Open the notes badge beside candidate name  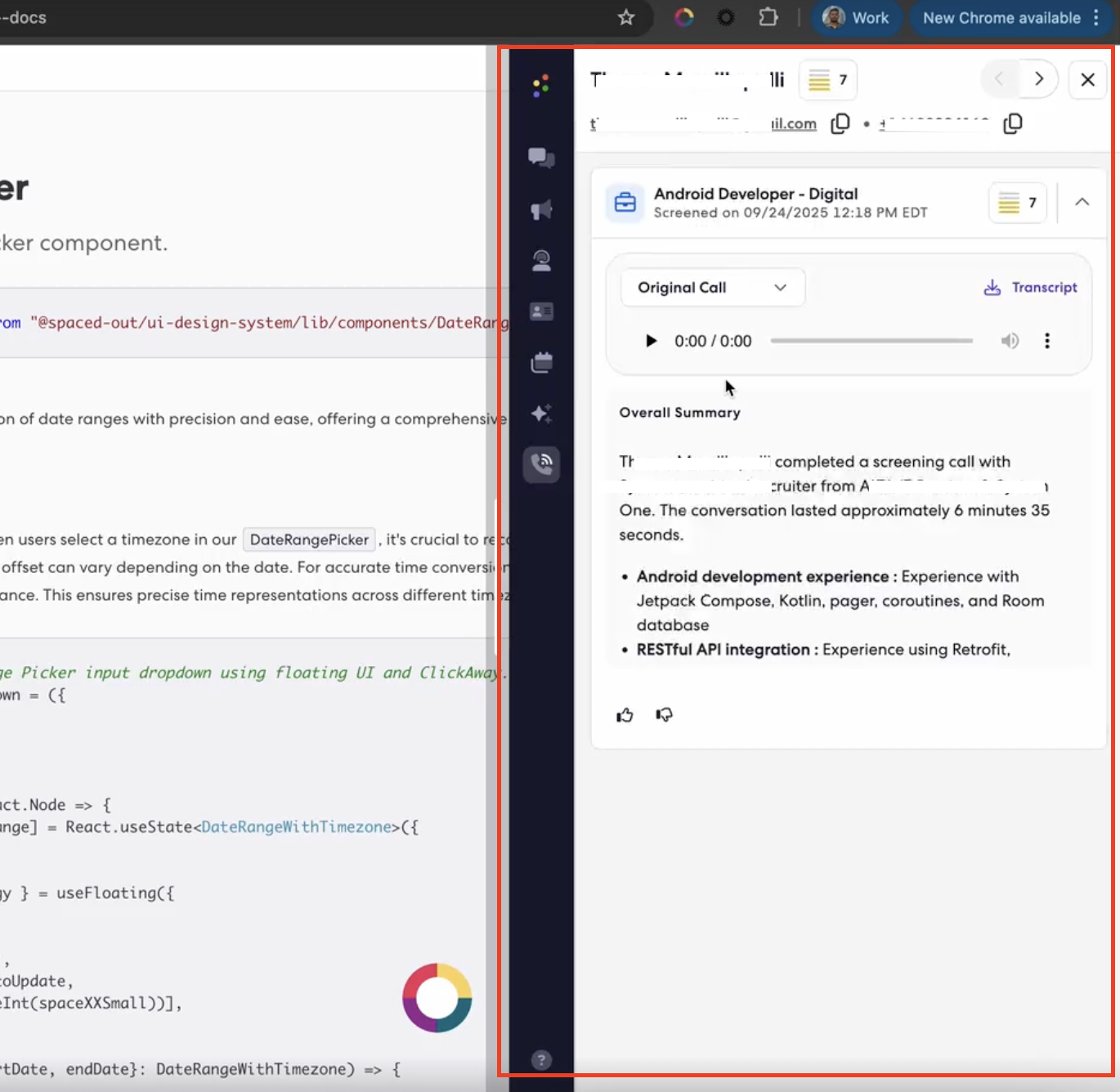827,80
